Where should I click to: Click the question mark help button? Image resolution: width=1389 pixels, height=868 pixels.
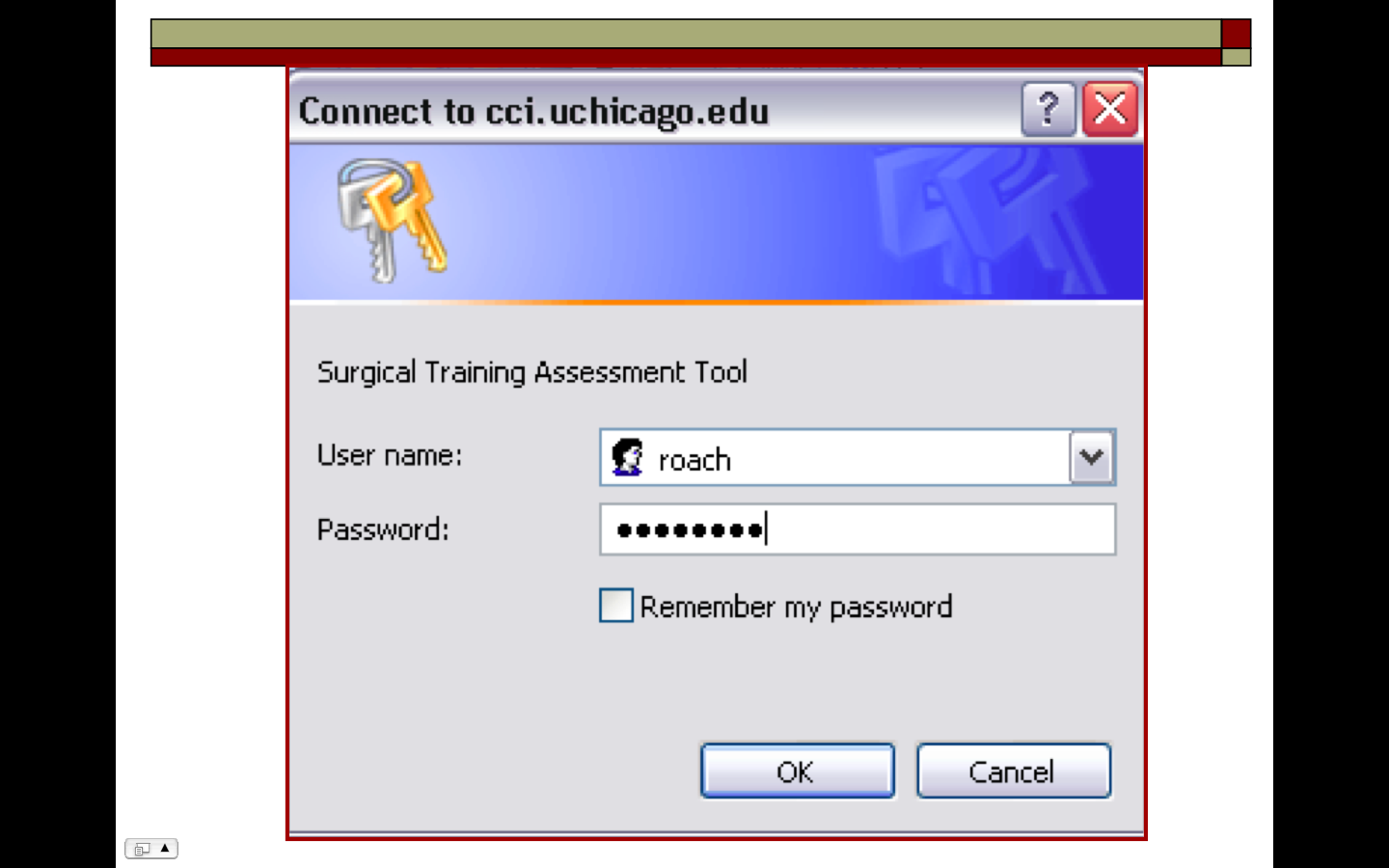click(x=1048, y=109)
